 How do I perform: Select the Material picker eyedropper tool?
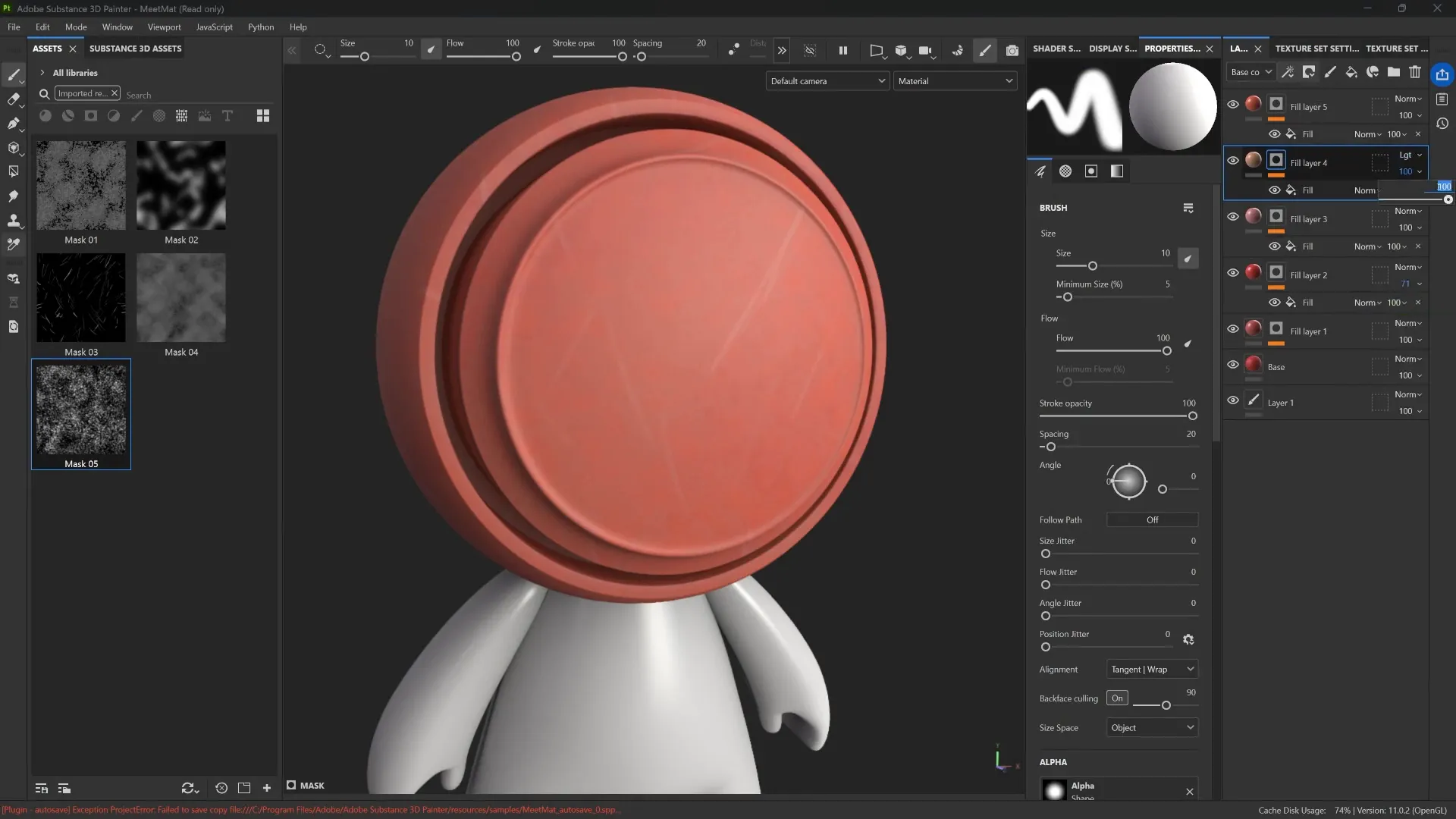14,245
